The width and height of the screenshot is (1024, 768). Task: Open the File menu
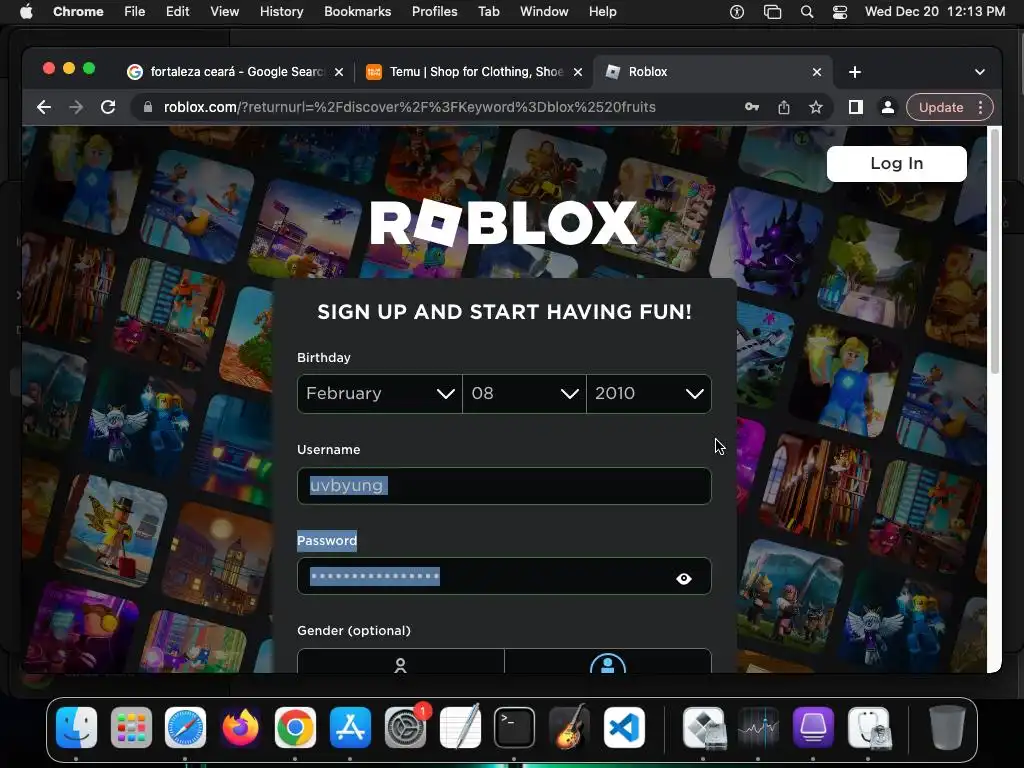[135, 11]
